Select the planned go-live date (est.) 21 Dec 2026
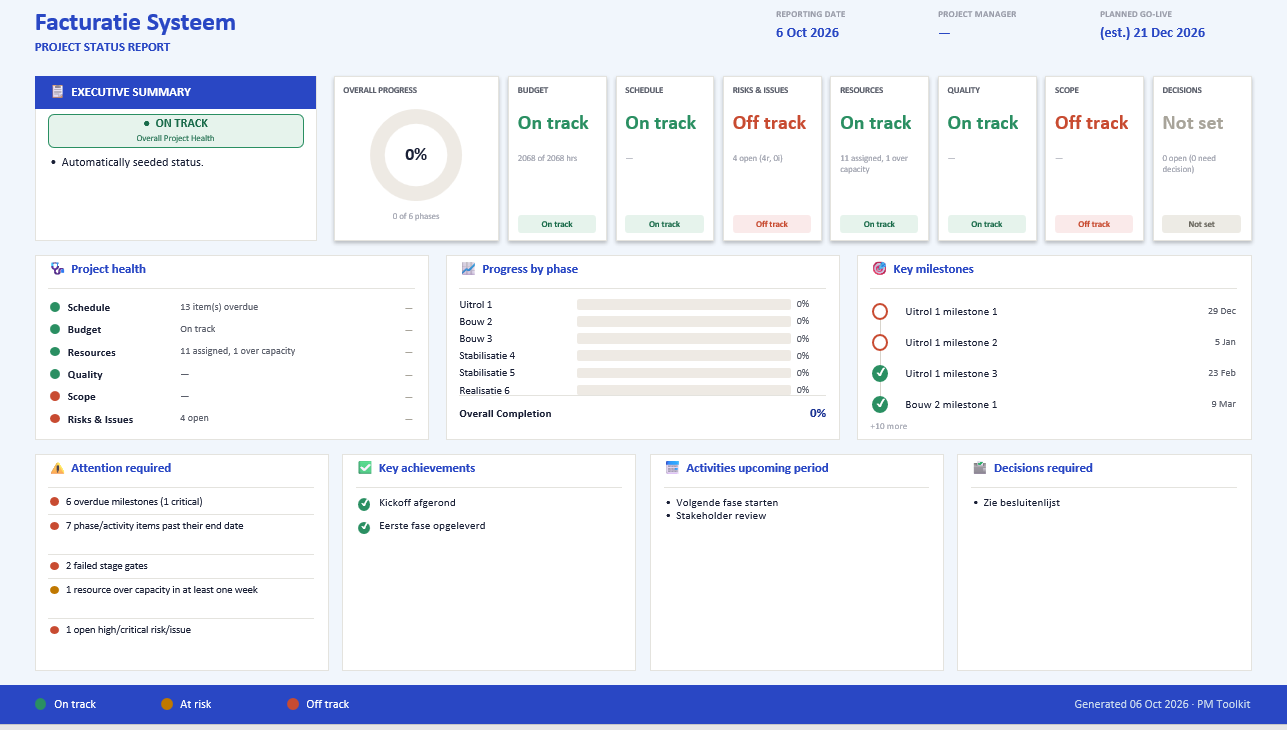Viewport: 1287px width, 730px height. 1152,33
